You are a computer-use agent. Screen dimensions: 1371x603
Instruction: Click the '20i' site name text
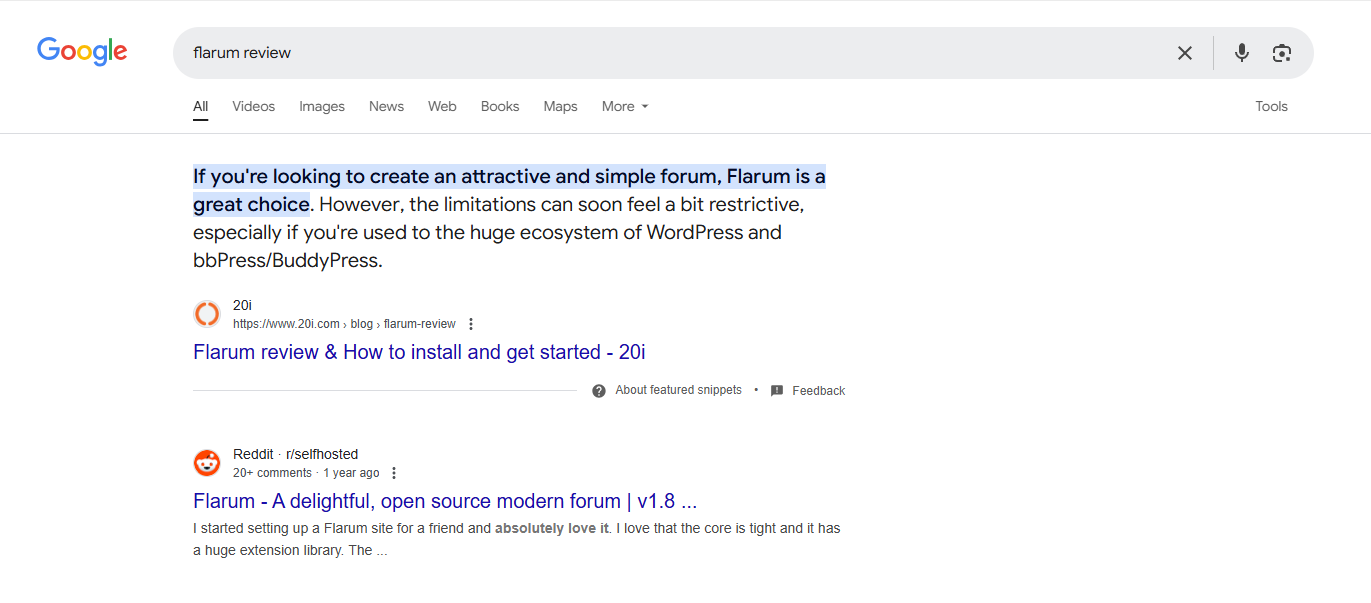[x=242, y=305]
